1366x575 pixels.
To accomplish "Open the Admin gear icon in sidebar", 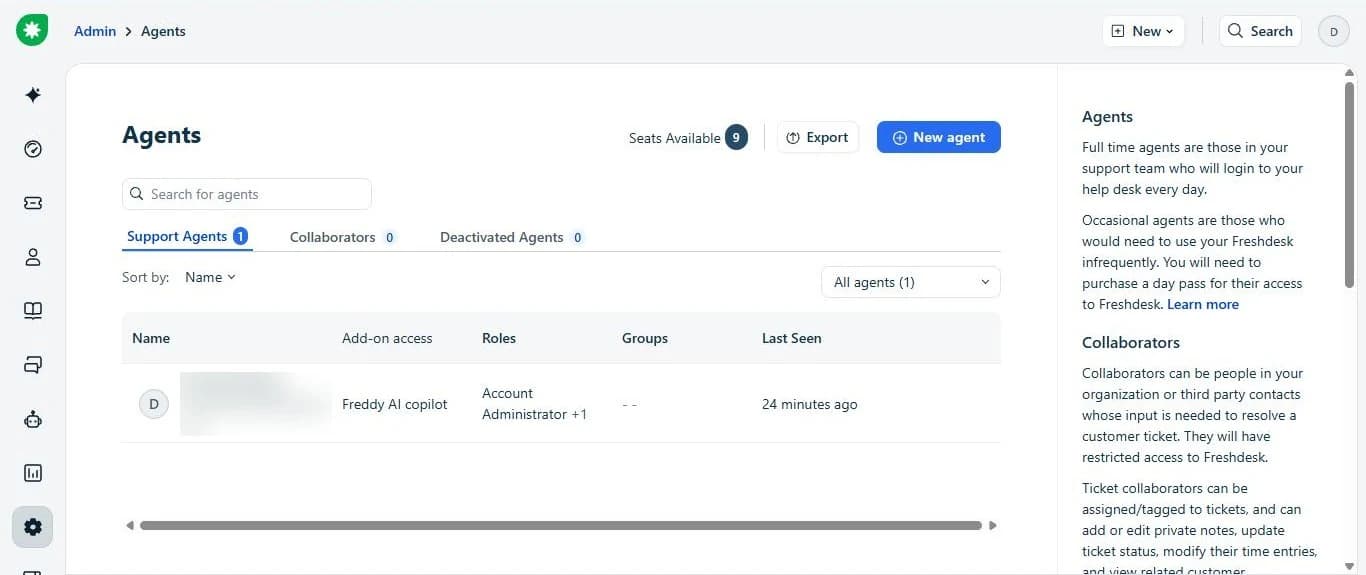I will pyautogui.click(x=33, y=527).
